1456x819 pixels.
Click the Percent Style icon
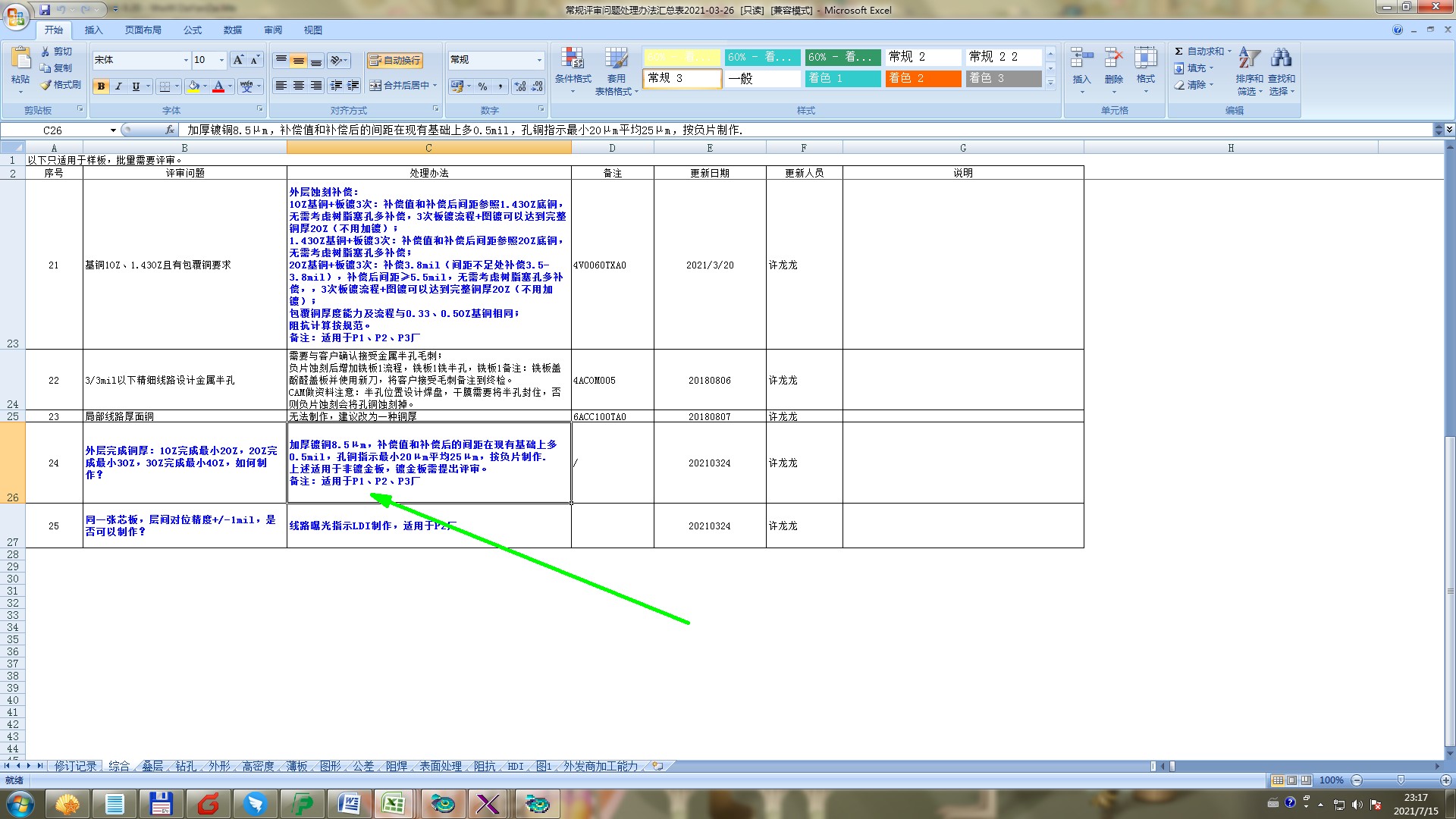click(x=482, y=86)
